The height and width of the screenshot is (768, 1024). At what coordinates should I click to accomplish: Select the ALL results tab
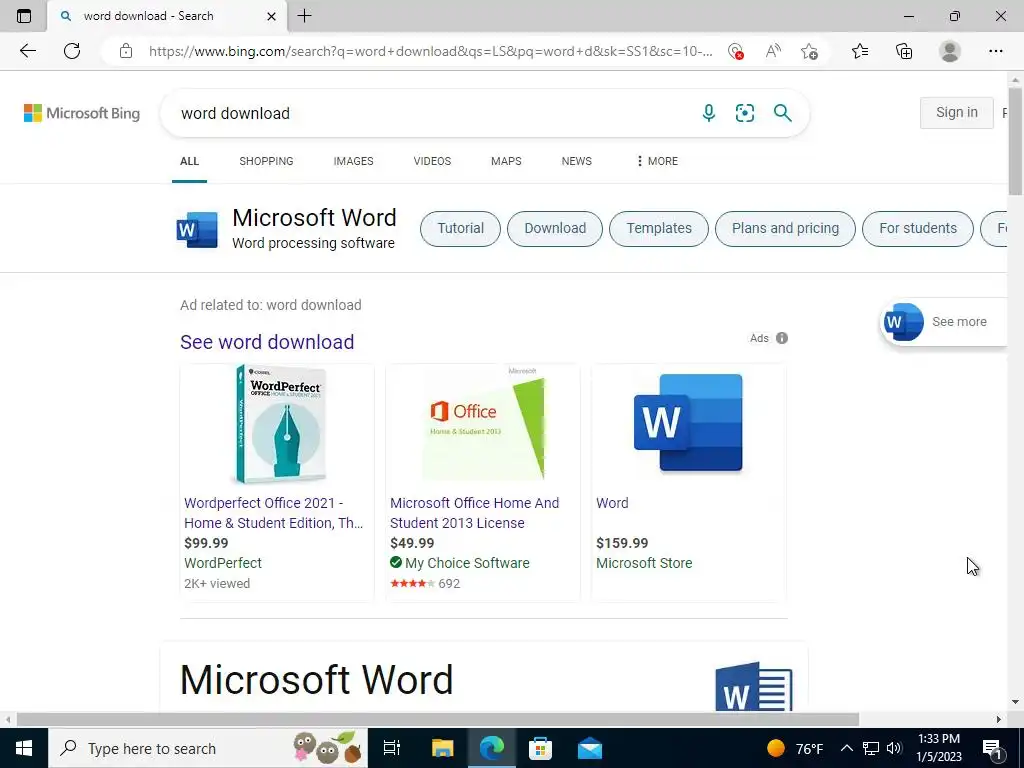coord(189,161)
